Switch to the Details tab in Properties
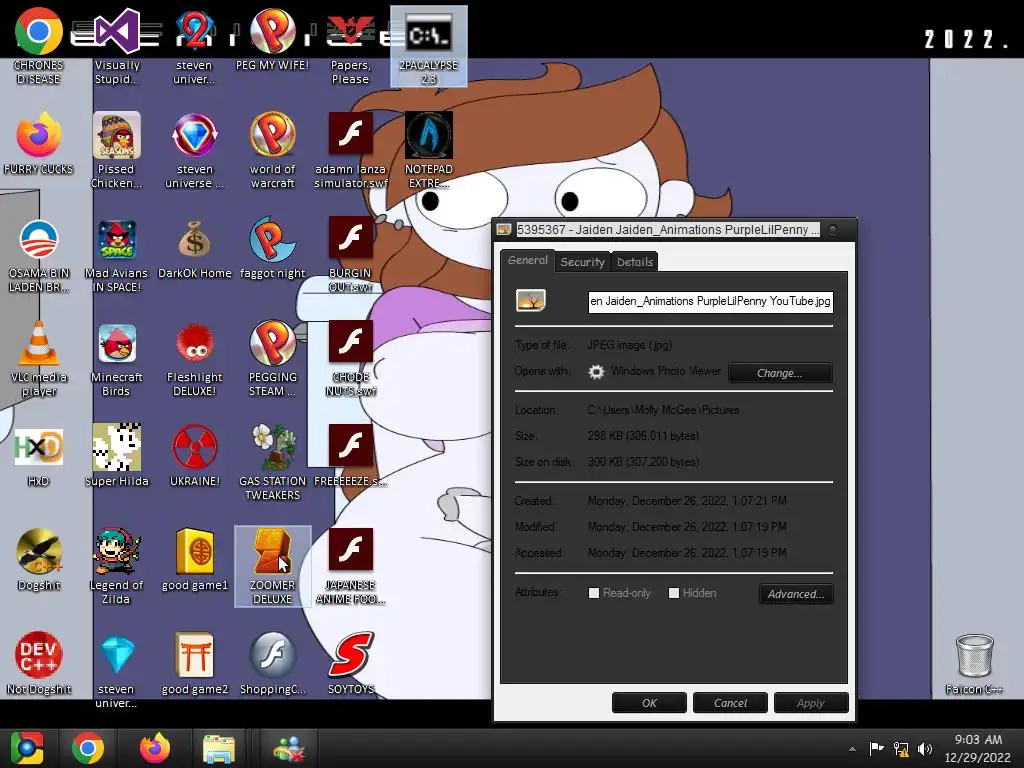The height and width of the screenshot is (768, 1024). [635, 262]
